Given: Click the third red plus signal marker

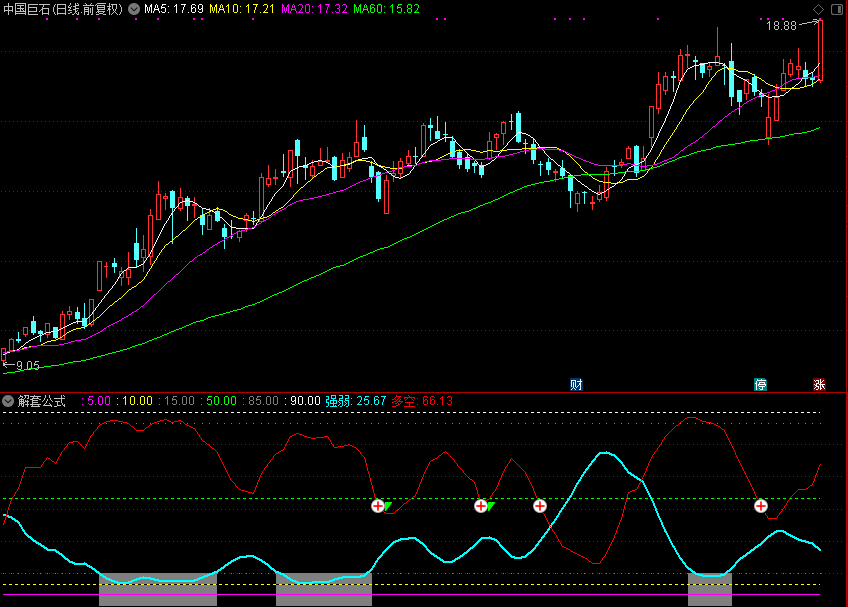Looking at the screenshot, I should pos(540,506).
